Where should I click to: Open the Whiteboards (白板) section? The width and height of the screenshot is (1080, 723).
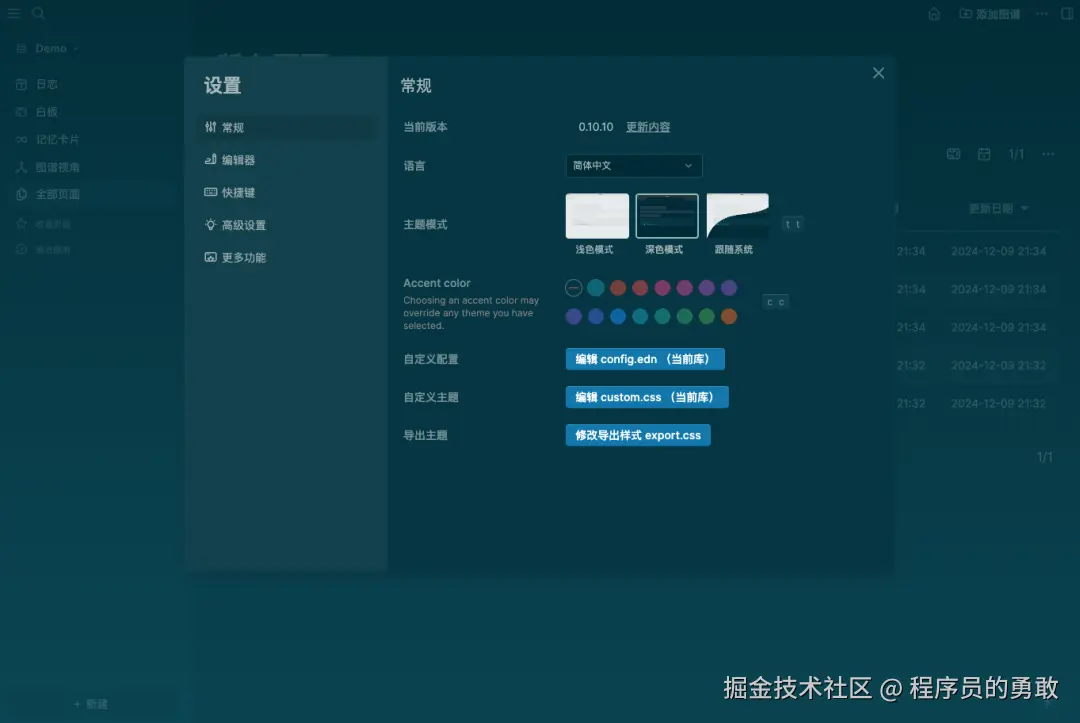(45, 112)
